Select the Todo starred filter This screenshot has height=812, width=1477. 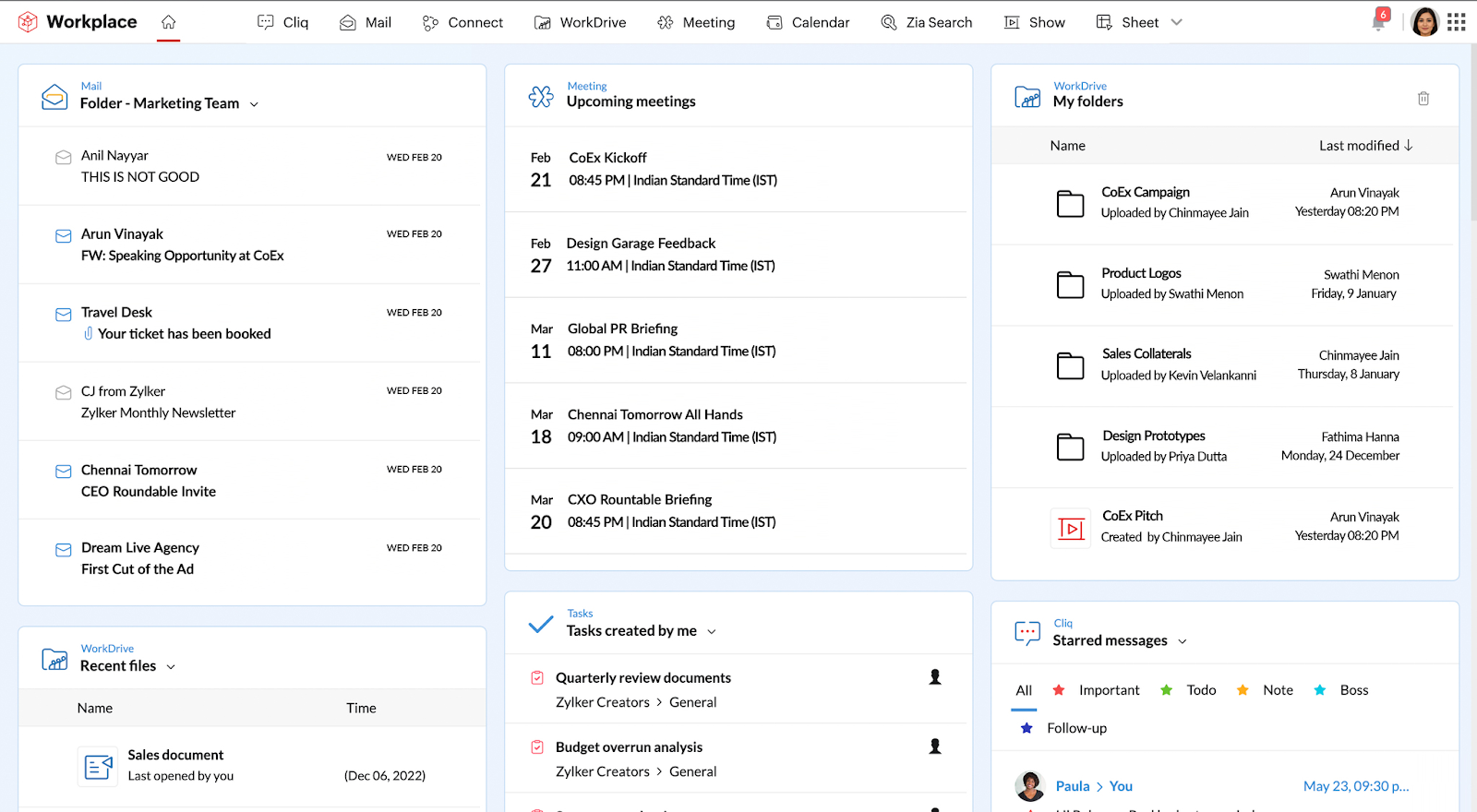coord(1188,690)
